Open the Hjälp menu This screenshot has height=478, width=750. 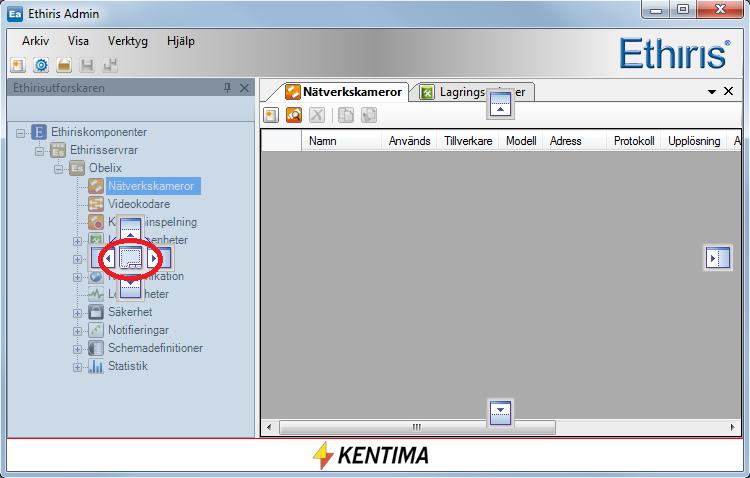click(181, 41)
